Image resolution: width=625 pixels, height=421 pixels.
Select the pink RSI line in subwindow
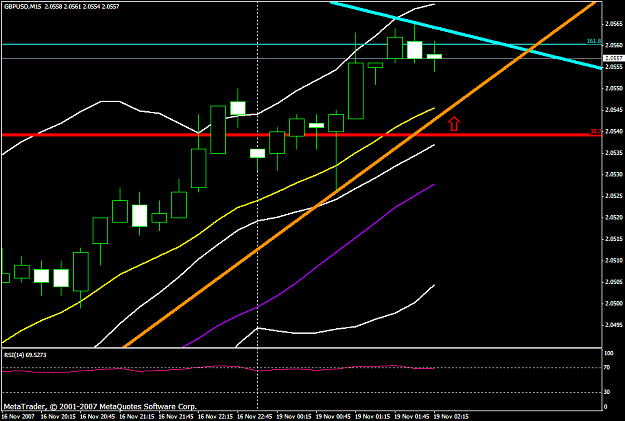tap(218, 368)
